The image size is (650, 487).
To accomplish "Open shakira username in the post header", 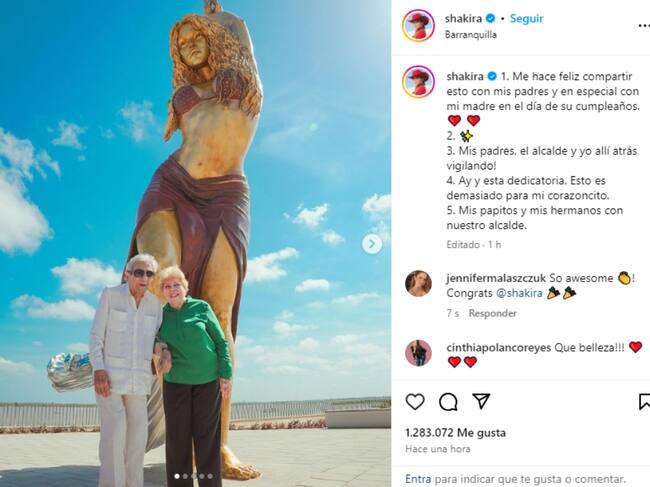I will tap(463, 19).
